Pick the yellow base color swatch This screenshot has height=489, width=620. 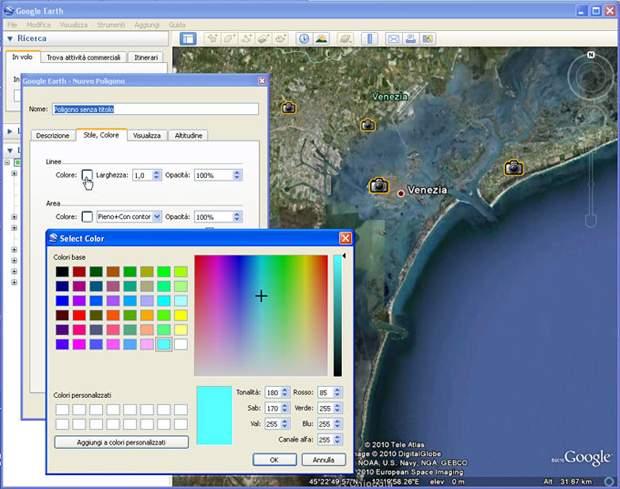point(181,315)
